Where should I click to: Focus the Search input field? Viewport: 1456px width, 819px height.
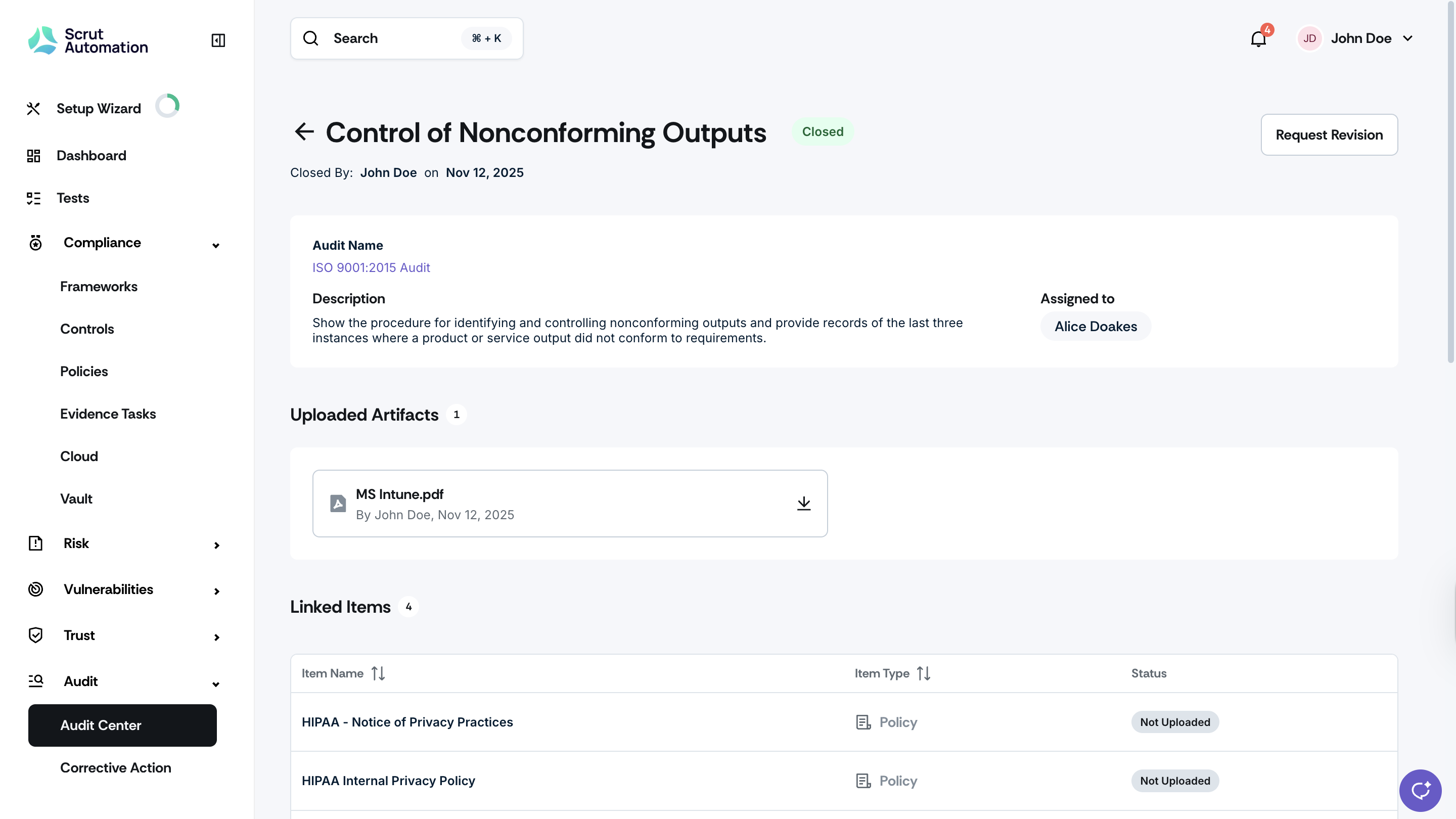click(407, 38)
